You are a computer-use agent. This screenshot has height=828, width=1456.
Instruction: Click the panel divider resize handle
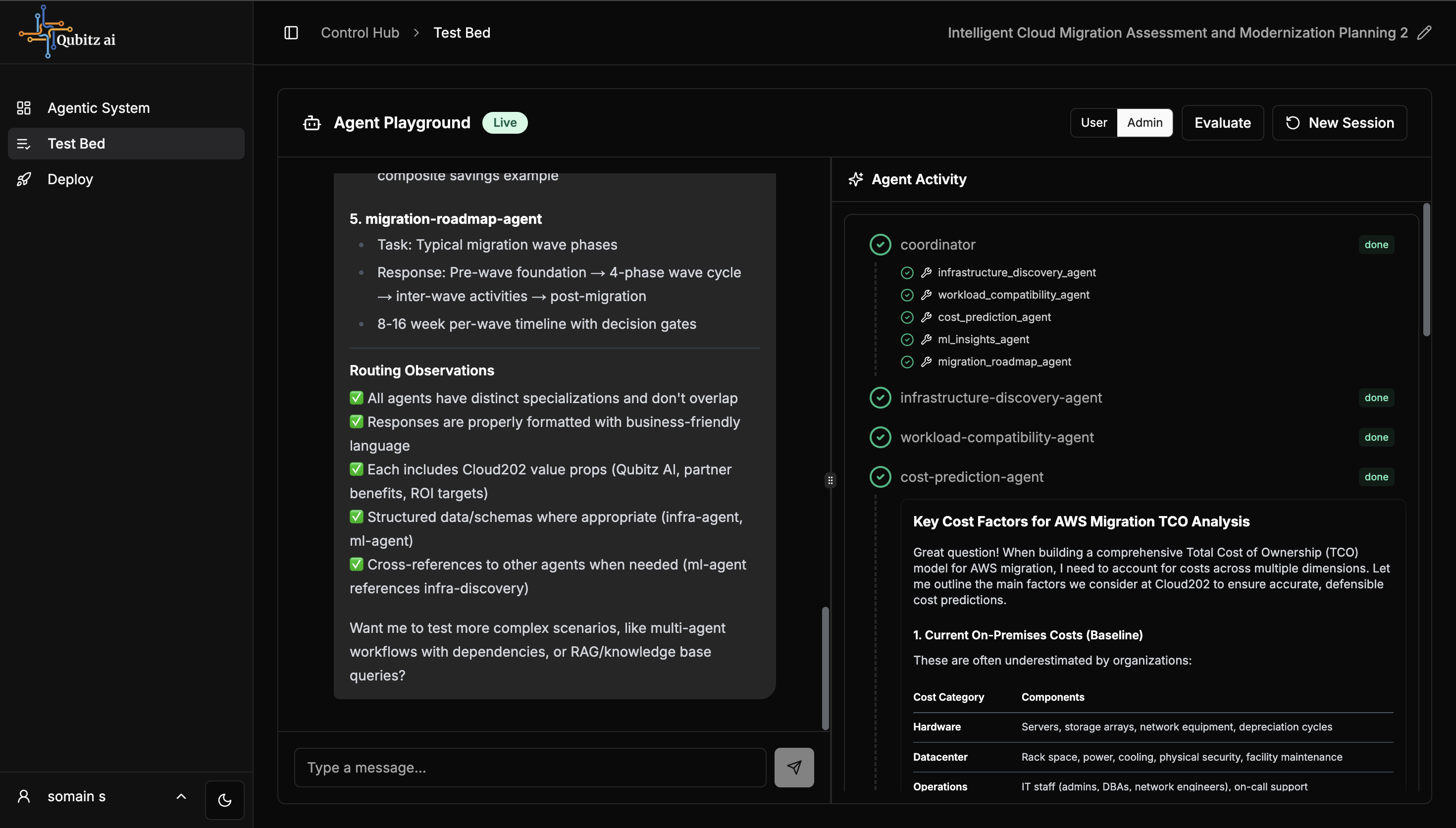[830, 480]
